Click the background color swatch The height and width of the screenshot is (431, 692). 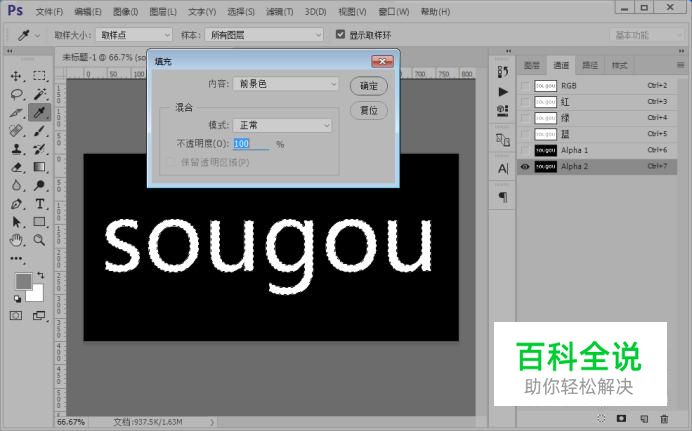pos(38,295)
